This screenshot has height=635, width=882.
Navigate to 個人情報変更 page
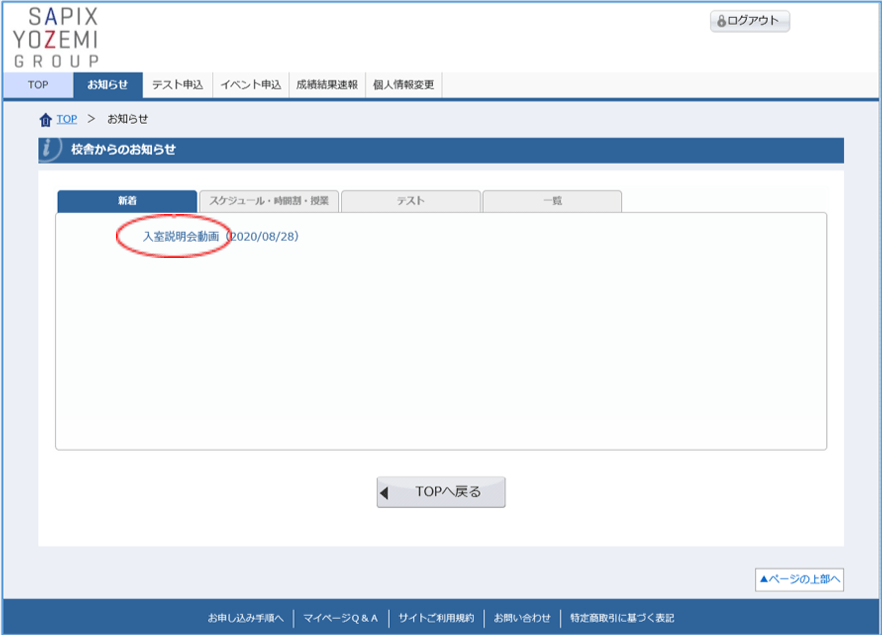[x=404, y=85]
